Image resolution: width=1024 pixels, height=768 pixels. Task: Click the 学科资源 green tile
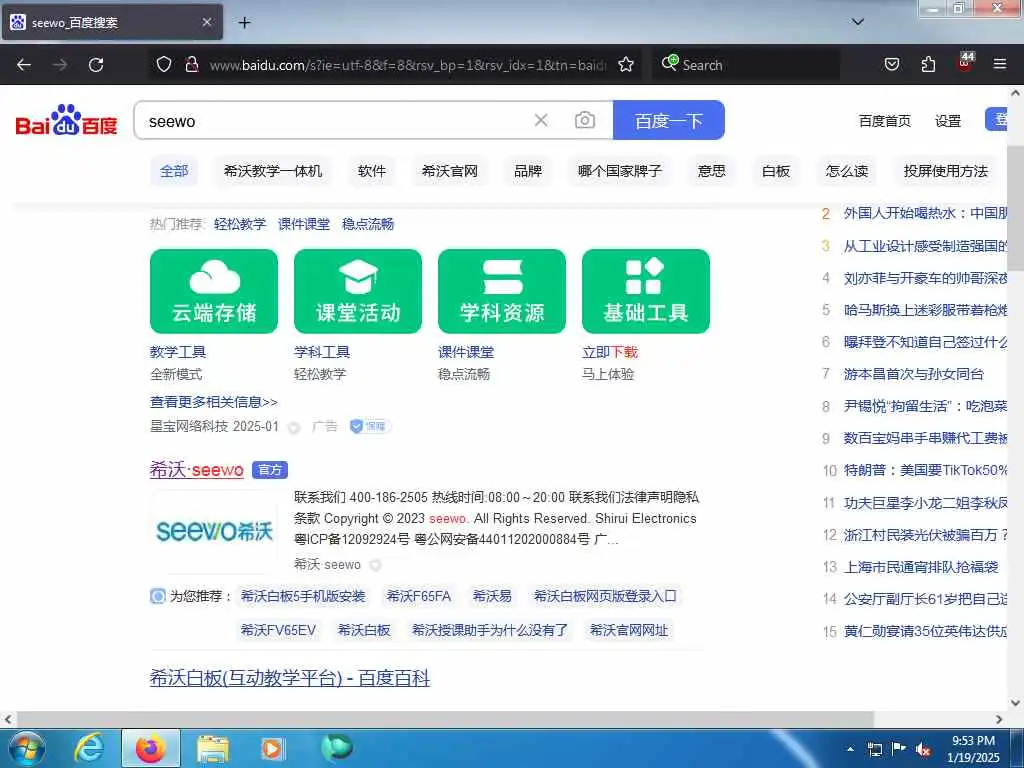pyautogui.click(x=502, y=291)
